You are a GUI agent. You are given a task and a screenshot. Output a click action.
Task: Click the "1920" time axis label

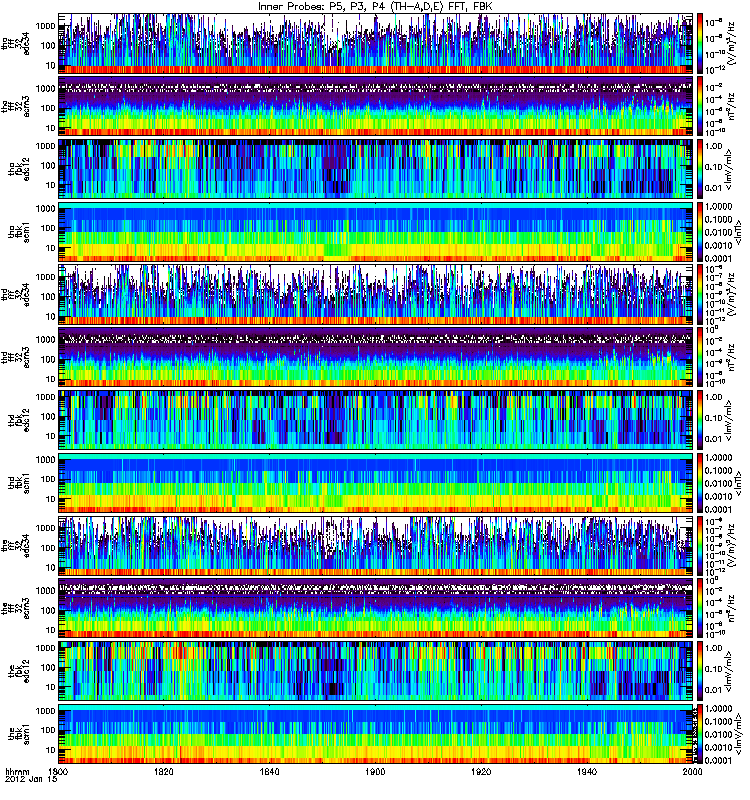pyautogui.click(x=481, y=771)
